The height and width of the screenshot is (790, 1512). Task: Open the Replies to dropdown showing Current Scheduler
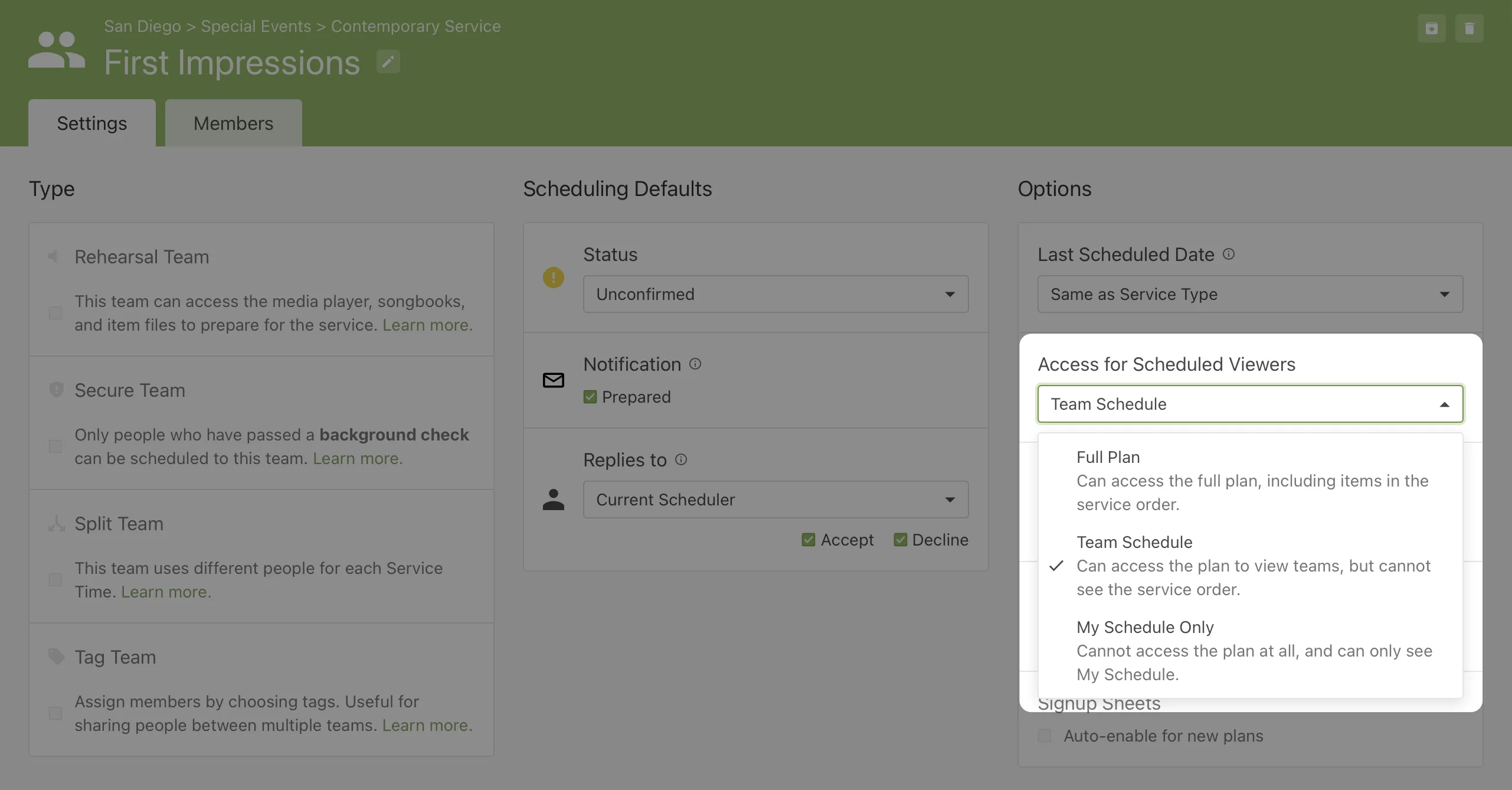[775, 499]
